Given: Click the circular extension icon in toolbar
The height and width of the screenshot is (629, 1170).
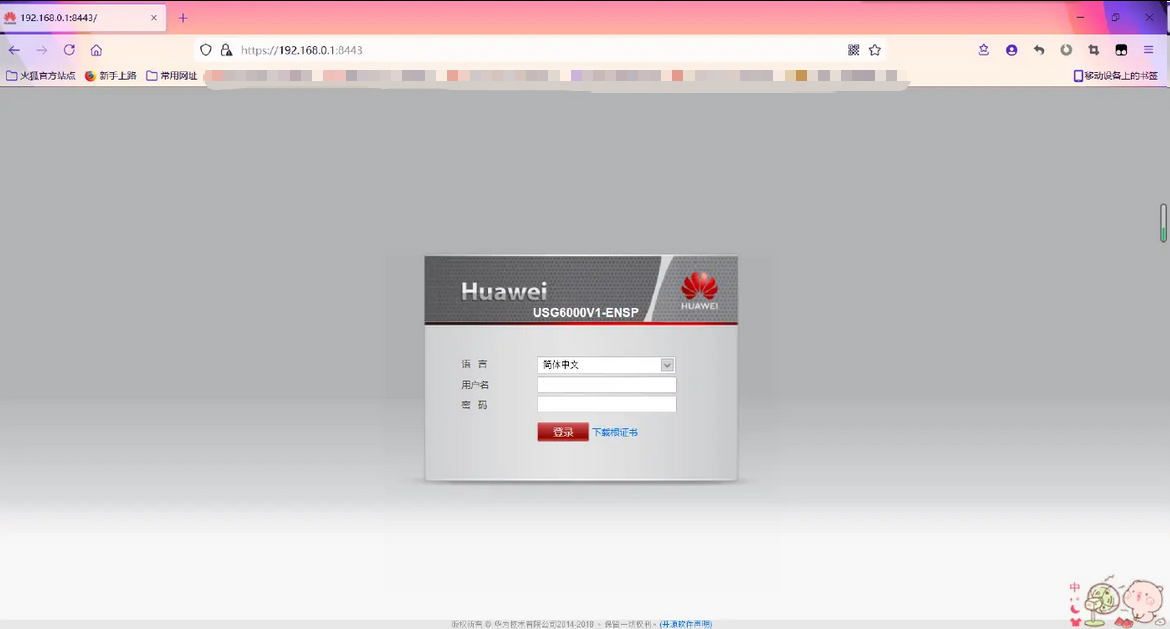Looking at the screenshot, I should coord(1066,50).
